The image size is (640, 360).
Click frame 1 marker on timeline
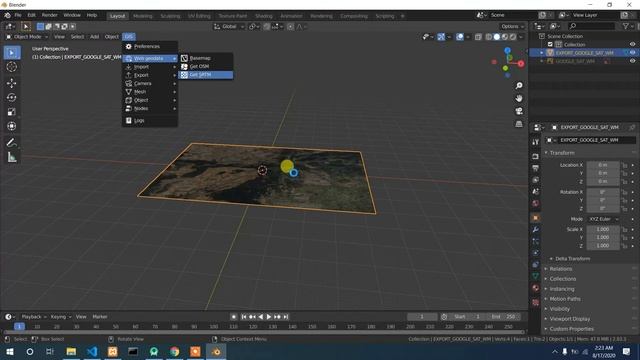point(19,327)
